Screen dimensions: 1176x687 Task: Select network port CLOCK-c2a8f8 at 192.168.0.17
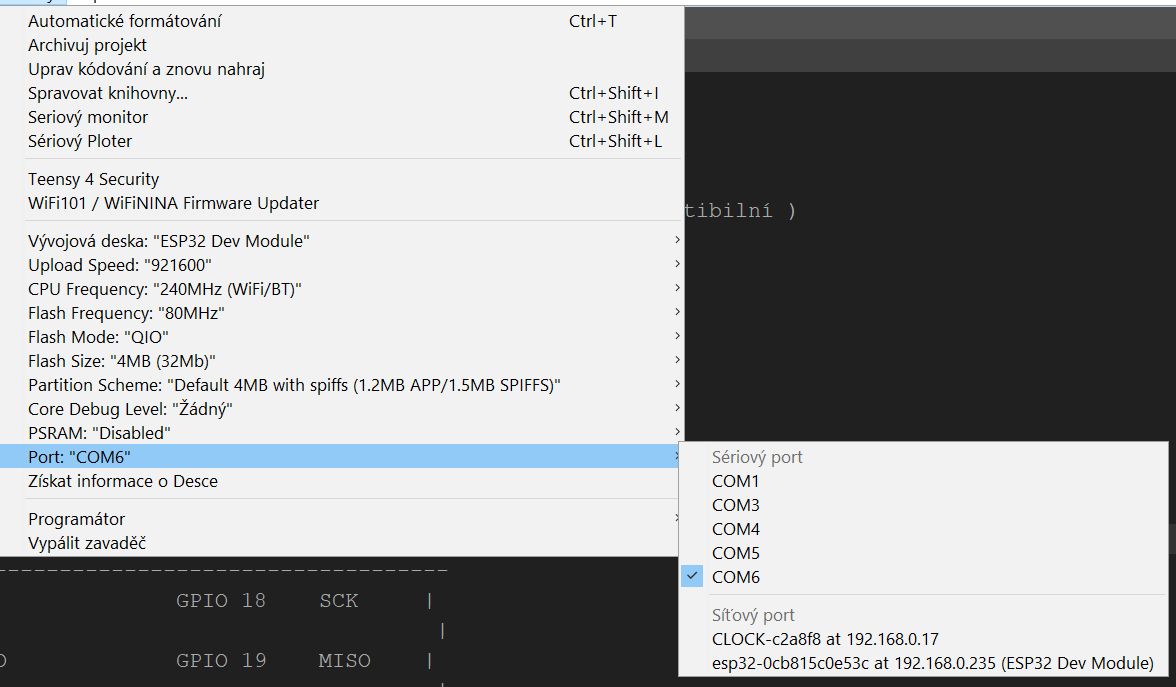coord(825,639)
